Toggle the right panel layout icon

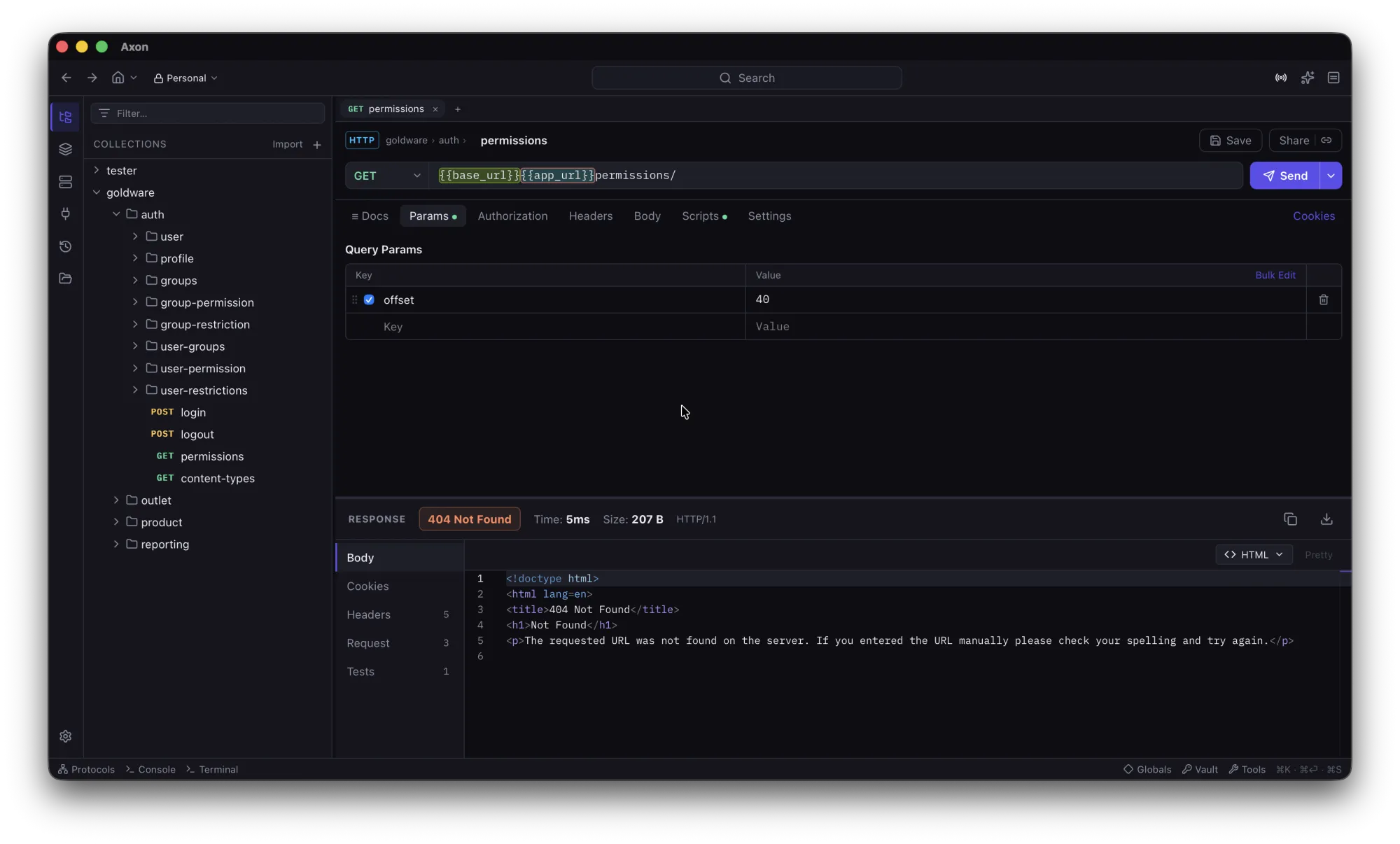1333,78
